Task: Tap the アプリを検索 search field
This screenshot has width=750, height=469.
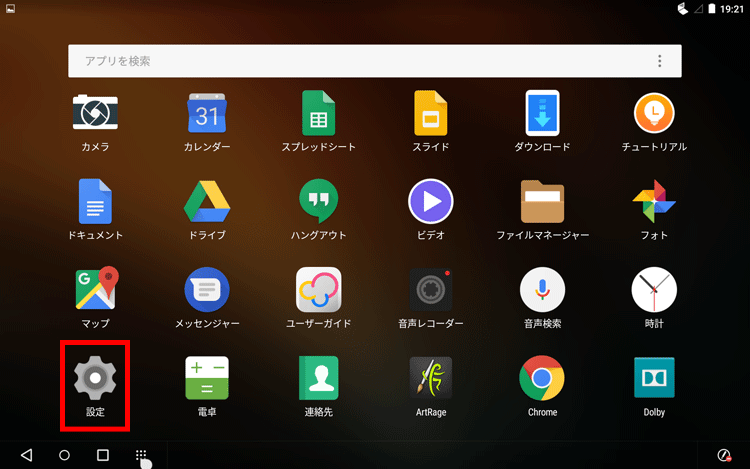Action: point(375,61)
